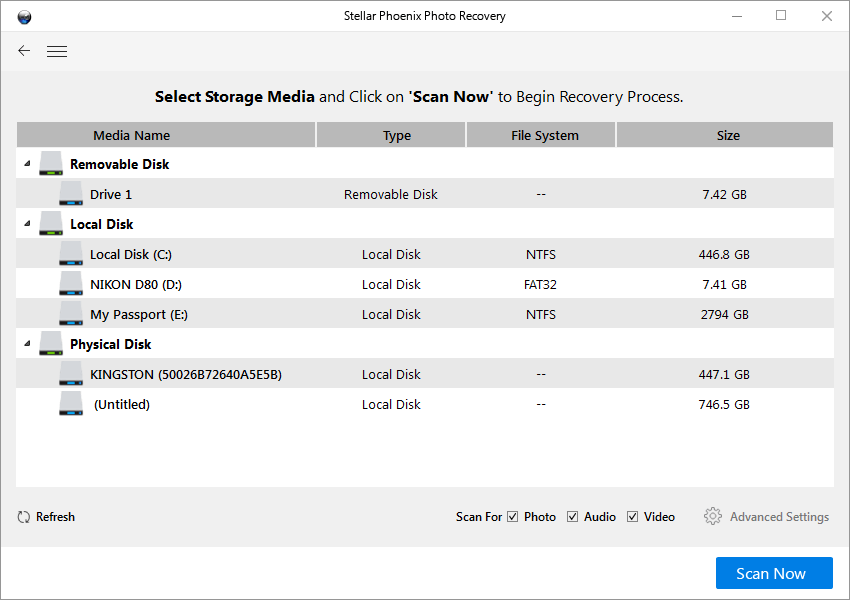Collapse the Removable Disk group

coord(27,164)
